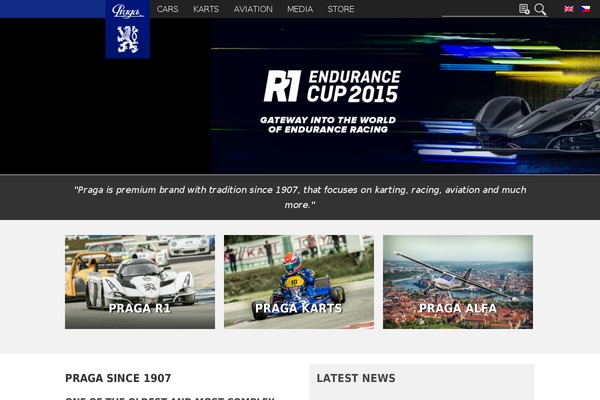Open the Aviation menu
600x400 pixels.
pos(253,9)
